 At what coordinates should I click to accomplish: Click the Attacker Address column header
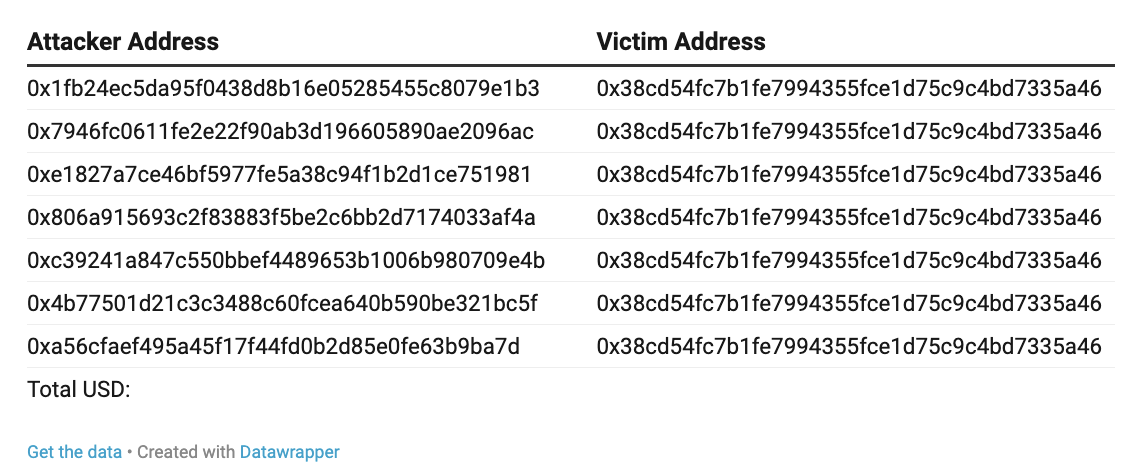click(123, 41)
